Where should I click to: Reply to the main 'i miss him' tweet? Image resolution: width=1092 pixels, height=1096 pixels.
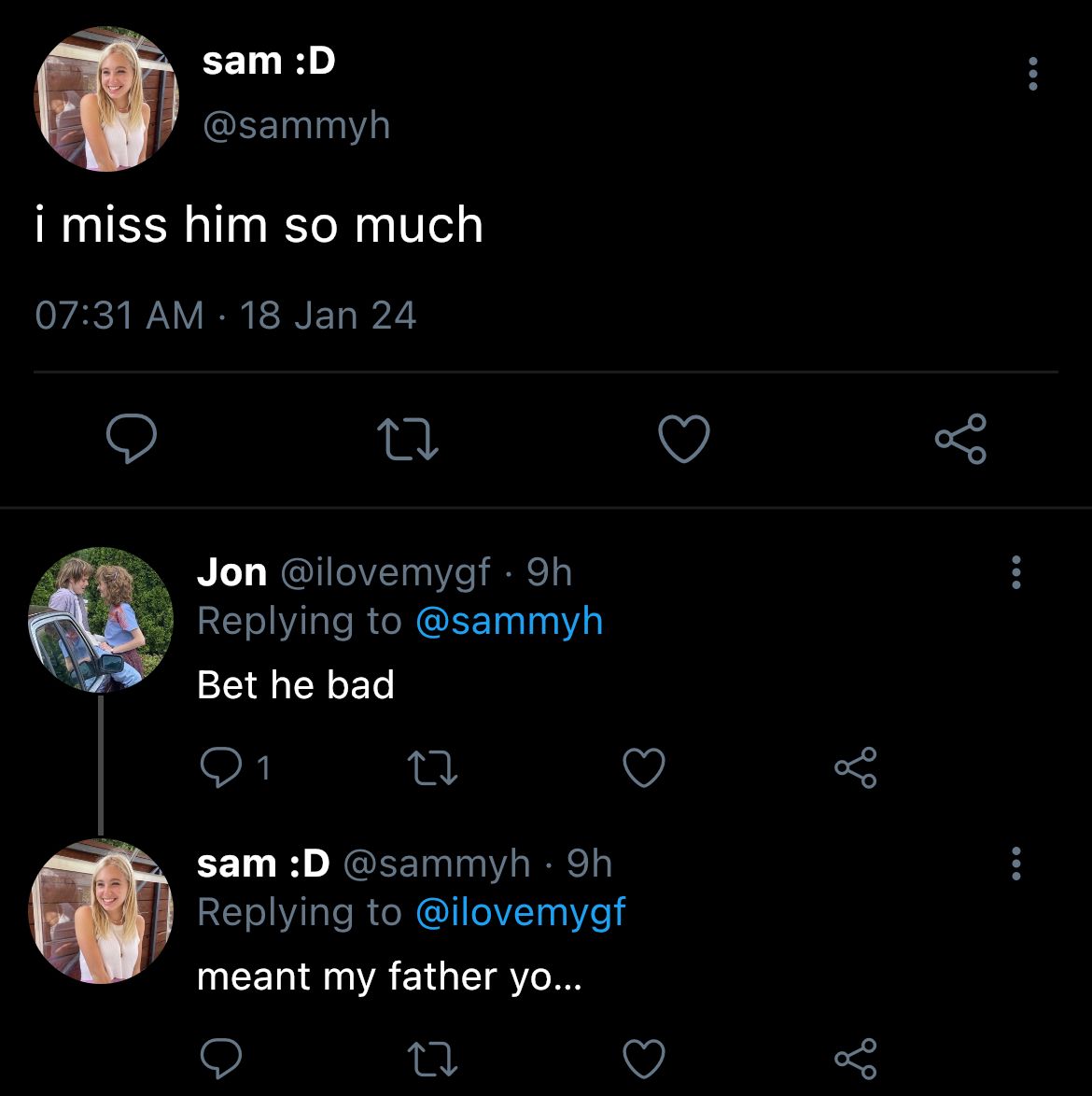pyautogui.click(x=131, y=439)
